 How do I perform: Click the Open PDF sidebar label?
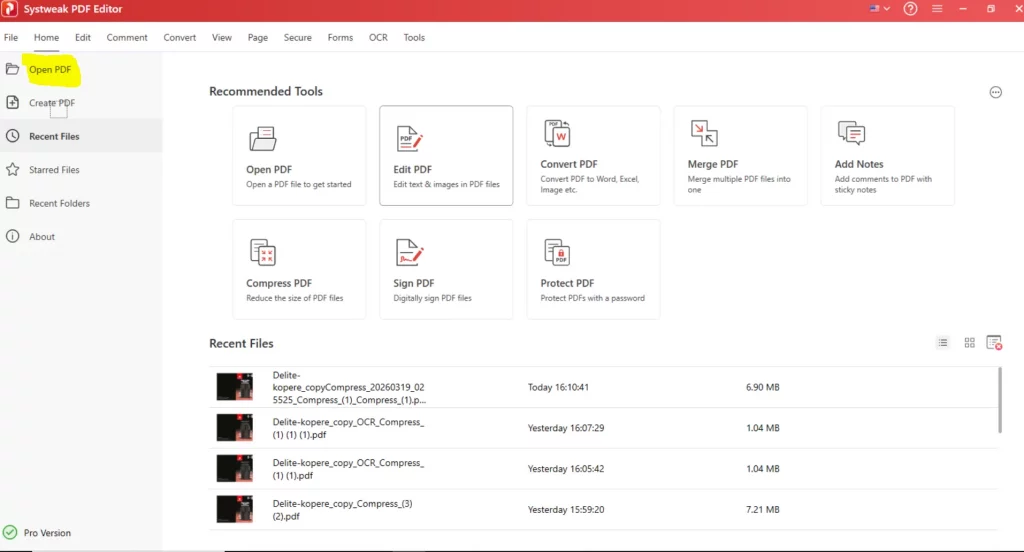50,69
